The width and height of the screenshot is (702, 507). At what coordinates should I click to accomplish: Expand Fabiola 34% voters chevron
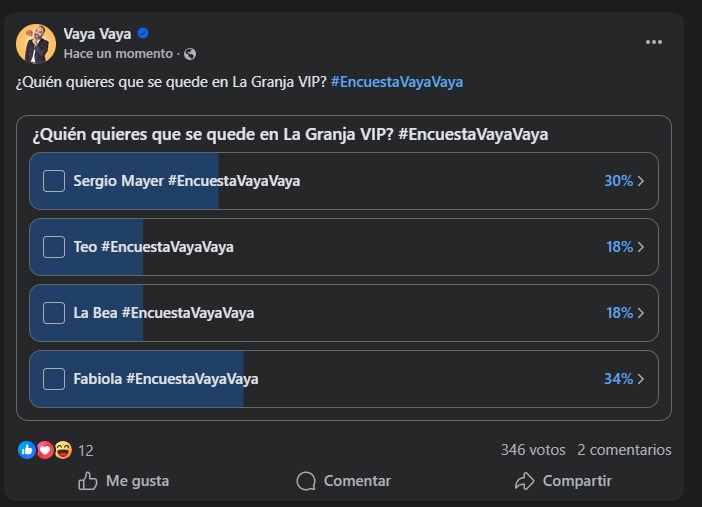click(x=641, y=379)
